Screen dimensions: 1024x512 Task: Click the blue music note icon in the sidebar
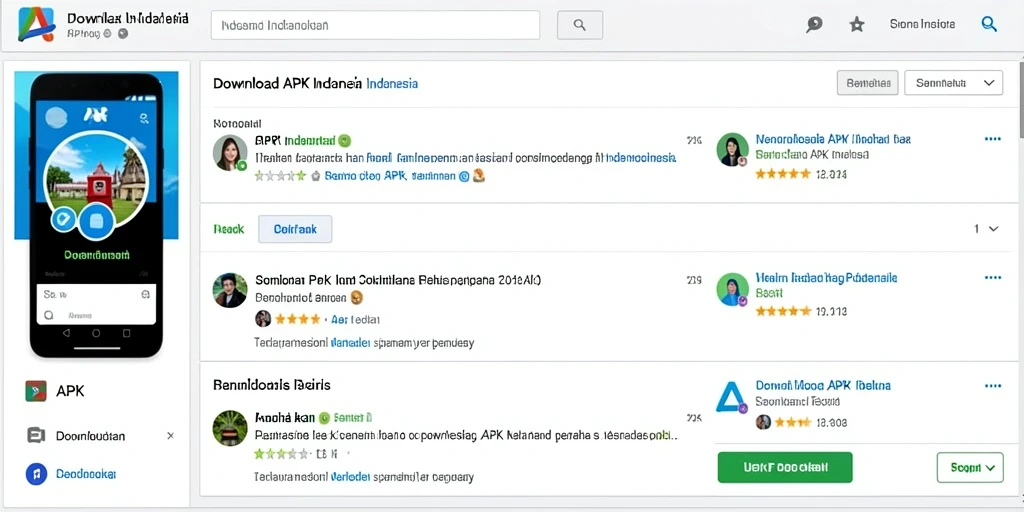pos(36,473)
